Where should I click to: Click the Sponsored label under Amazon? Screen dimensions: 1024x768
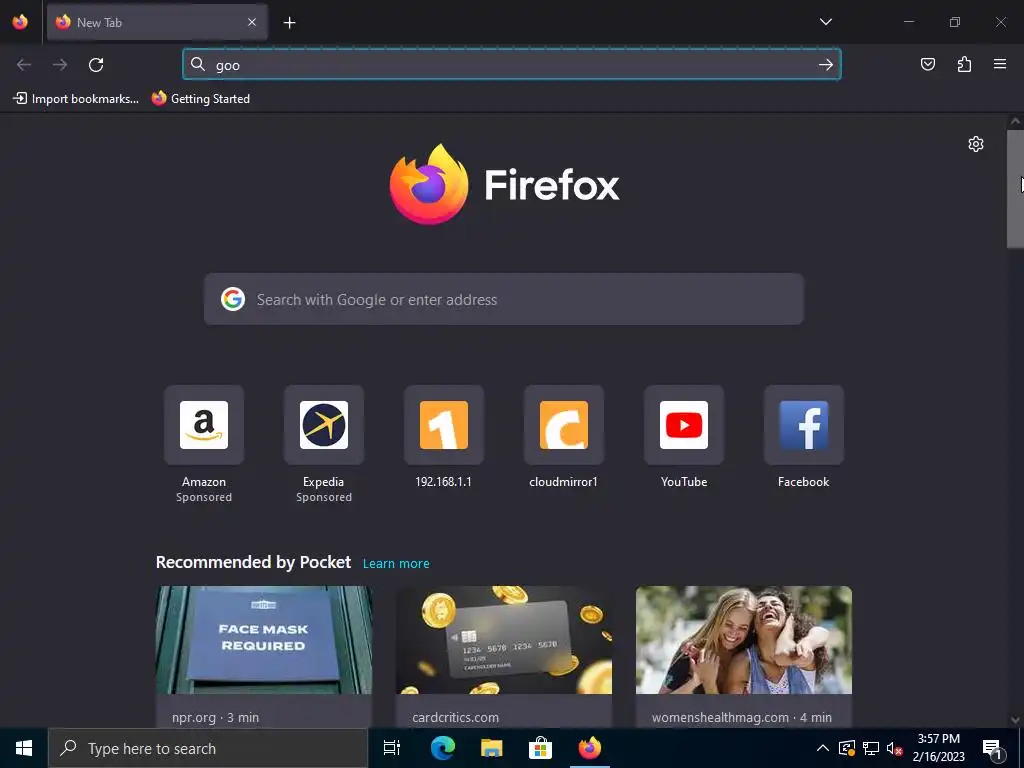(x=204, y=497)
